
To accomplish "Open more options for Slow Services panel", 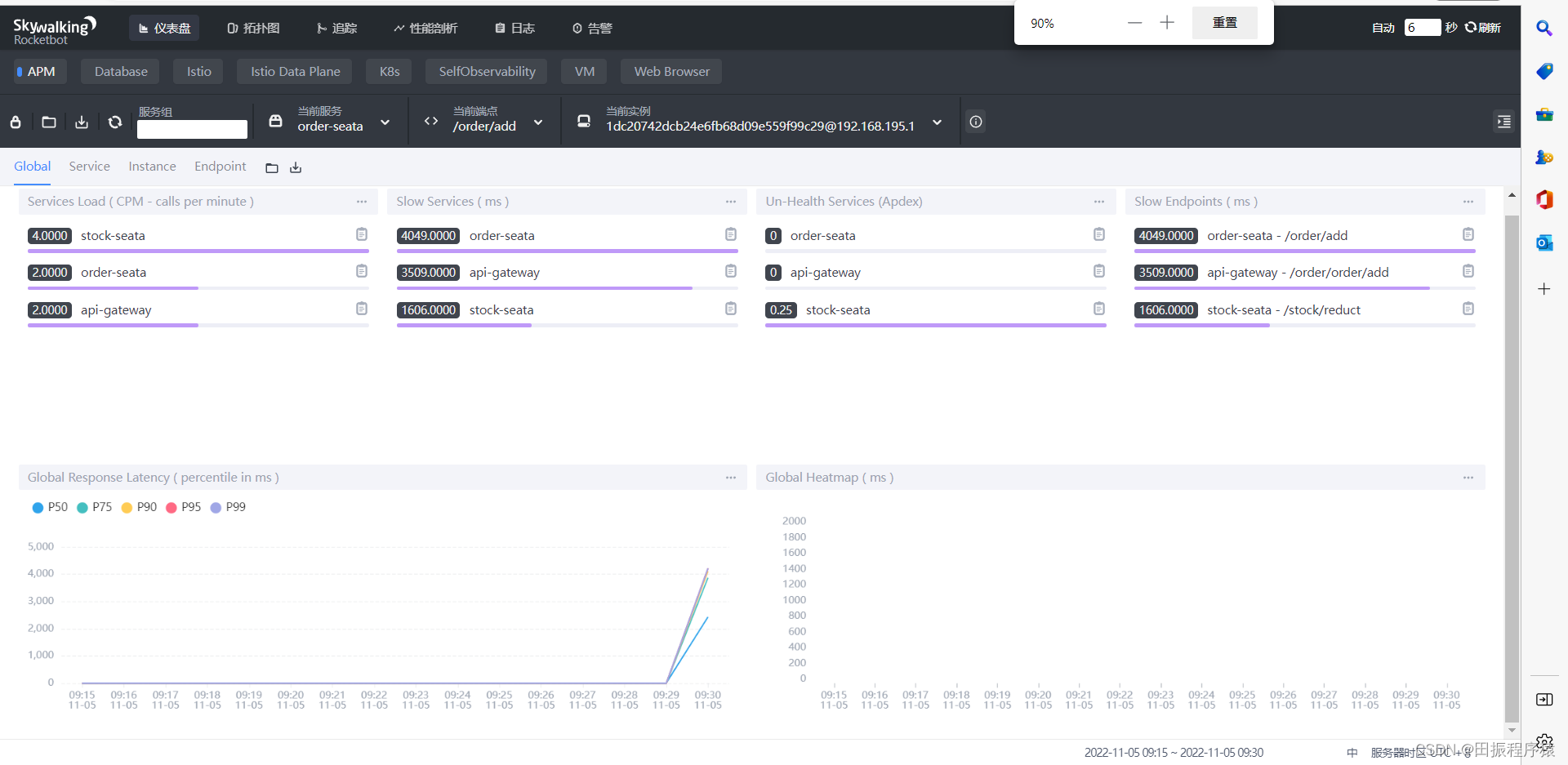I will click(730, 202).
